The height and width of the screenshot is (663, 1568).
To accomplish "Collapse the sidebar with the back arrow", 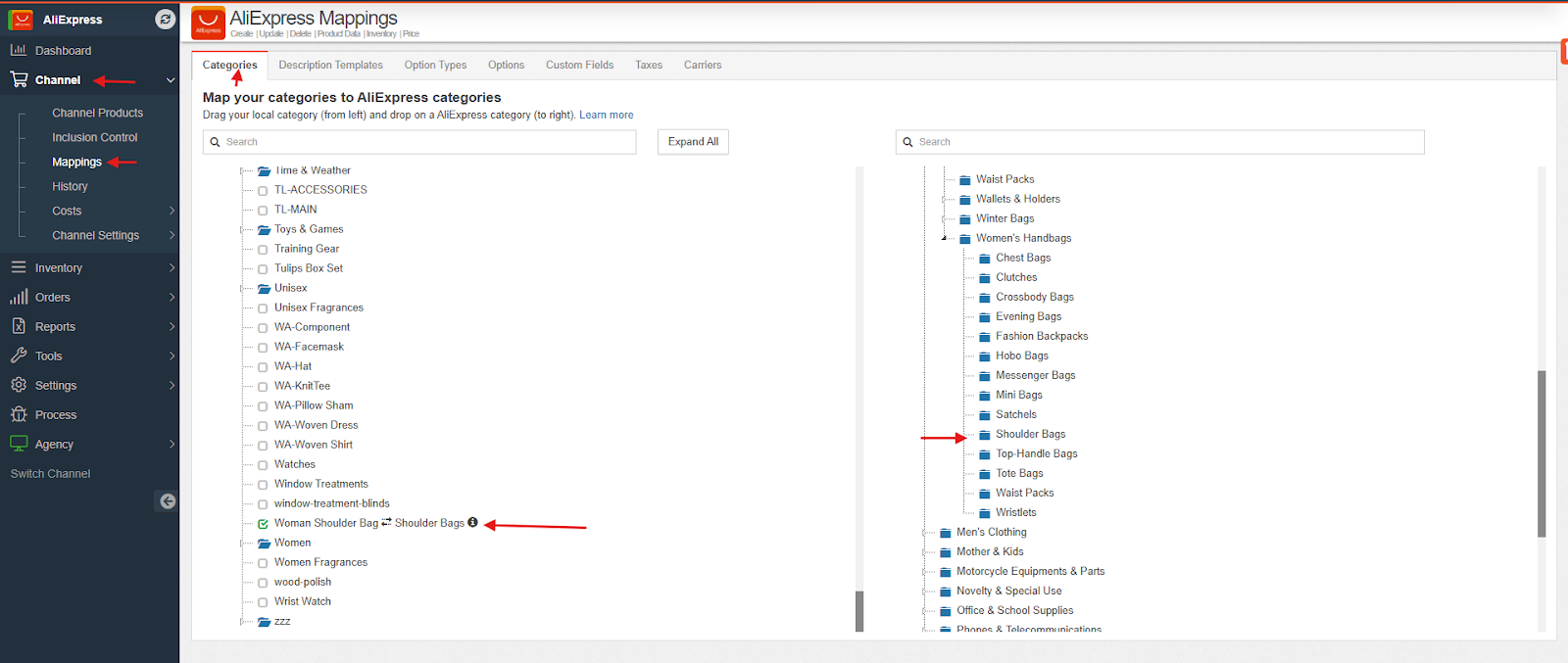I will 168,501.
